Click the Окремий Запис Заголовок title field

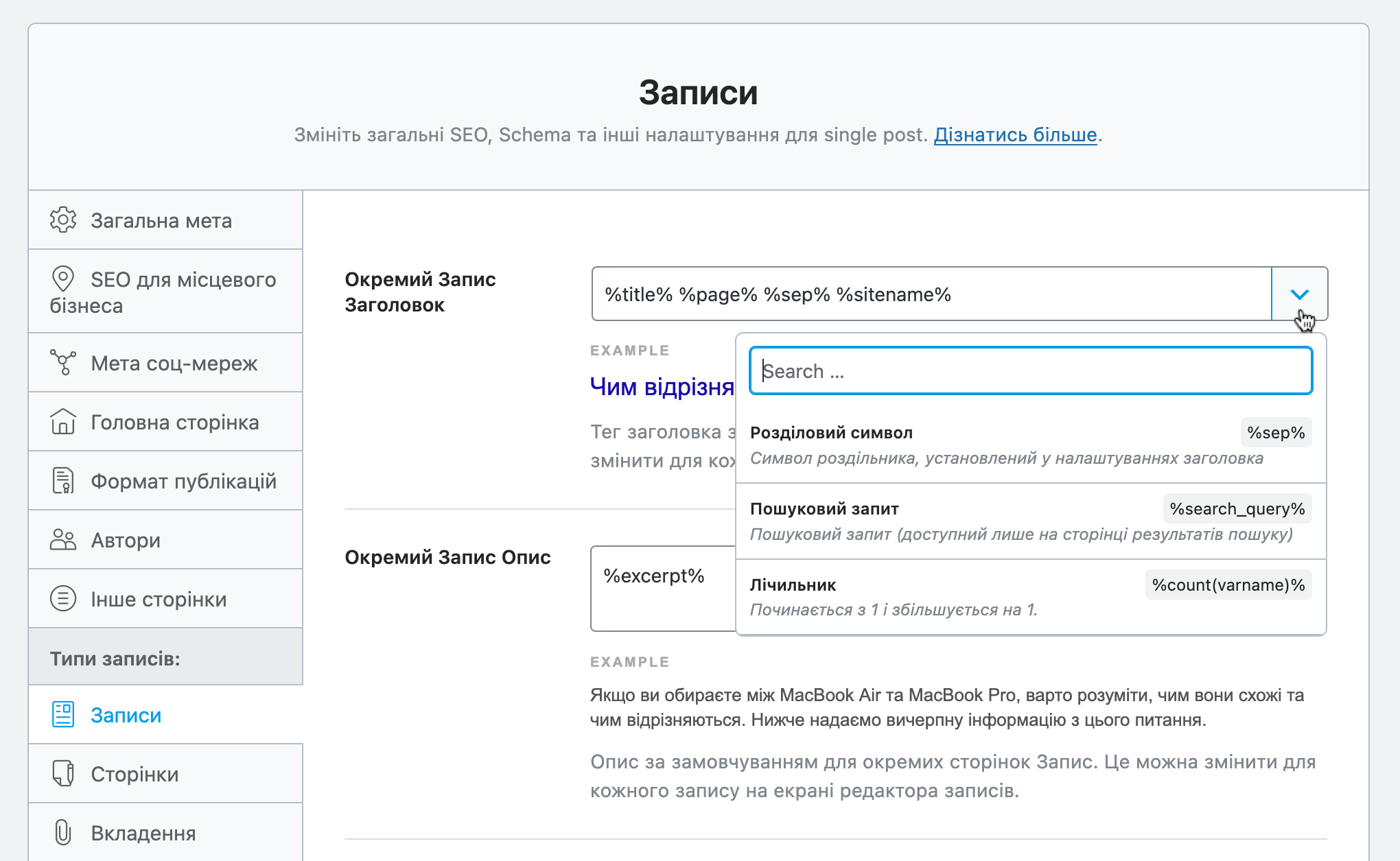point(931,294)
